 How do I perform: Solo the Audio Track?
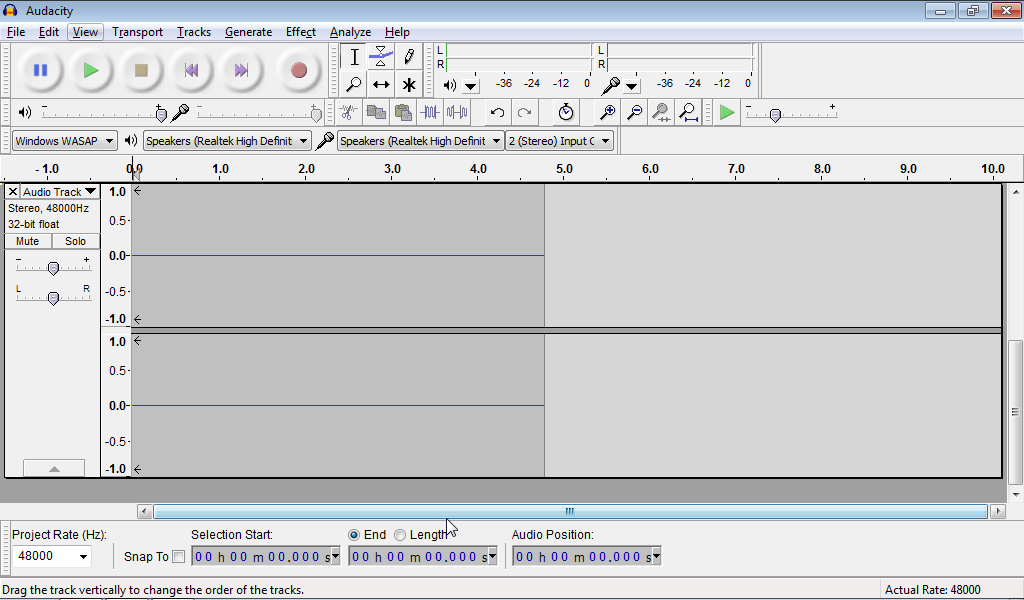click(75, 241)
